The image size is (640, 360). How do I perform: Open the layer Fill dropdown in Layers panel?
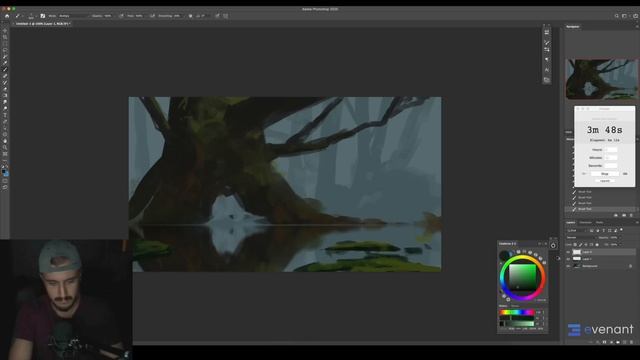620,244
